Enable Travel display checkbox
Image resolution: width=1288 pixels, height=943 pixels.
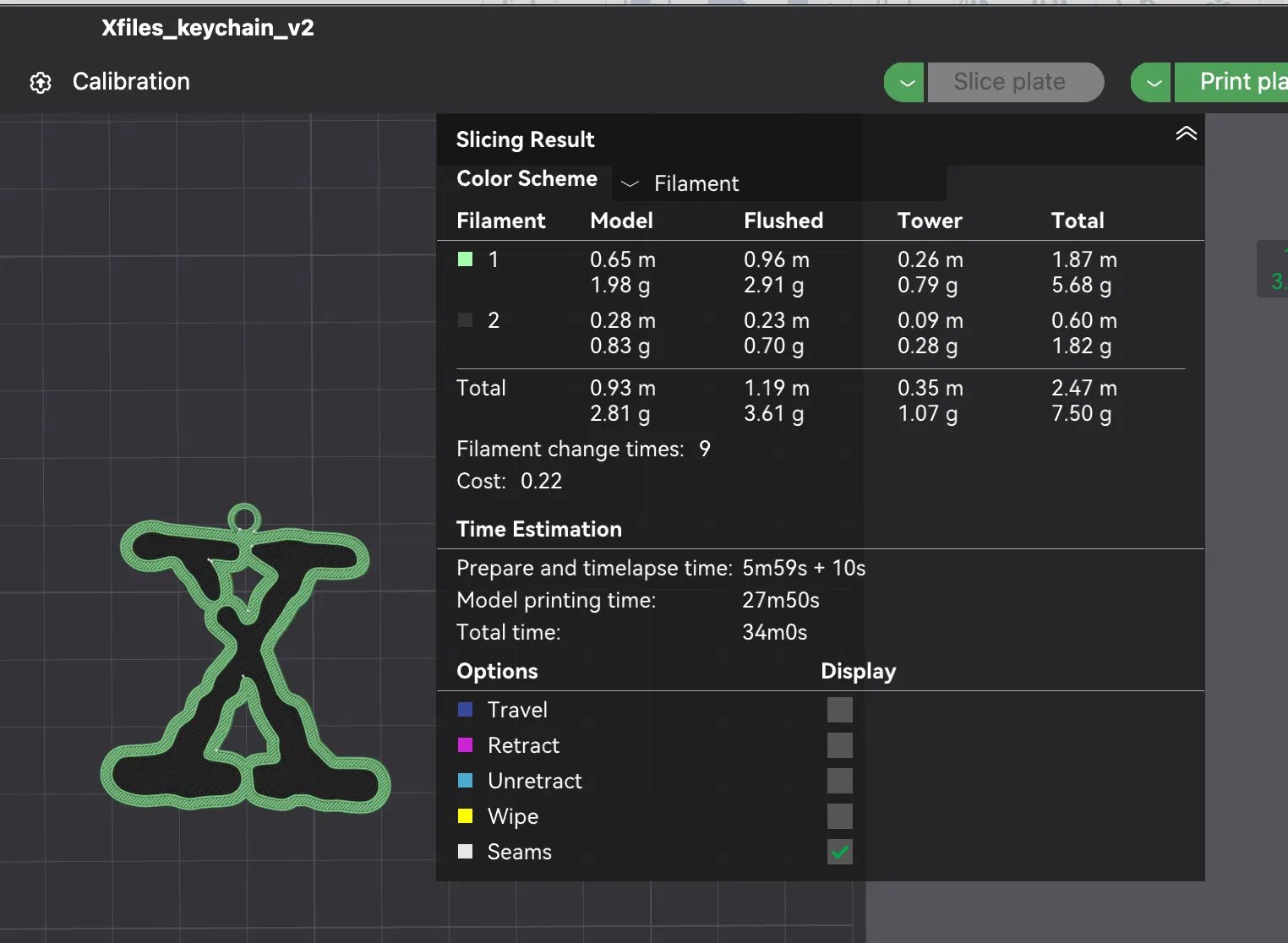839,710
